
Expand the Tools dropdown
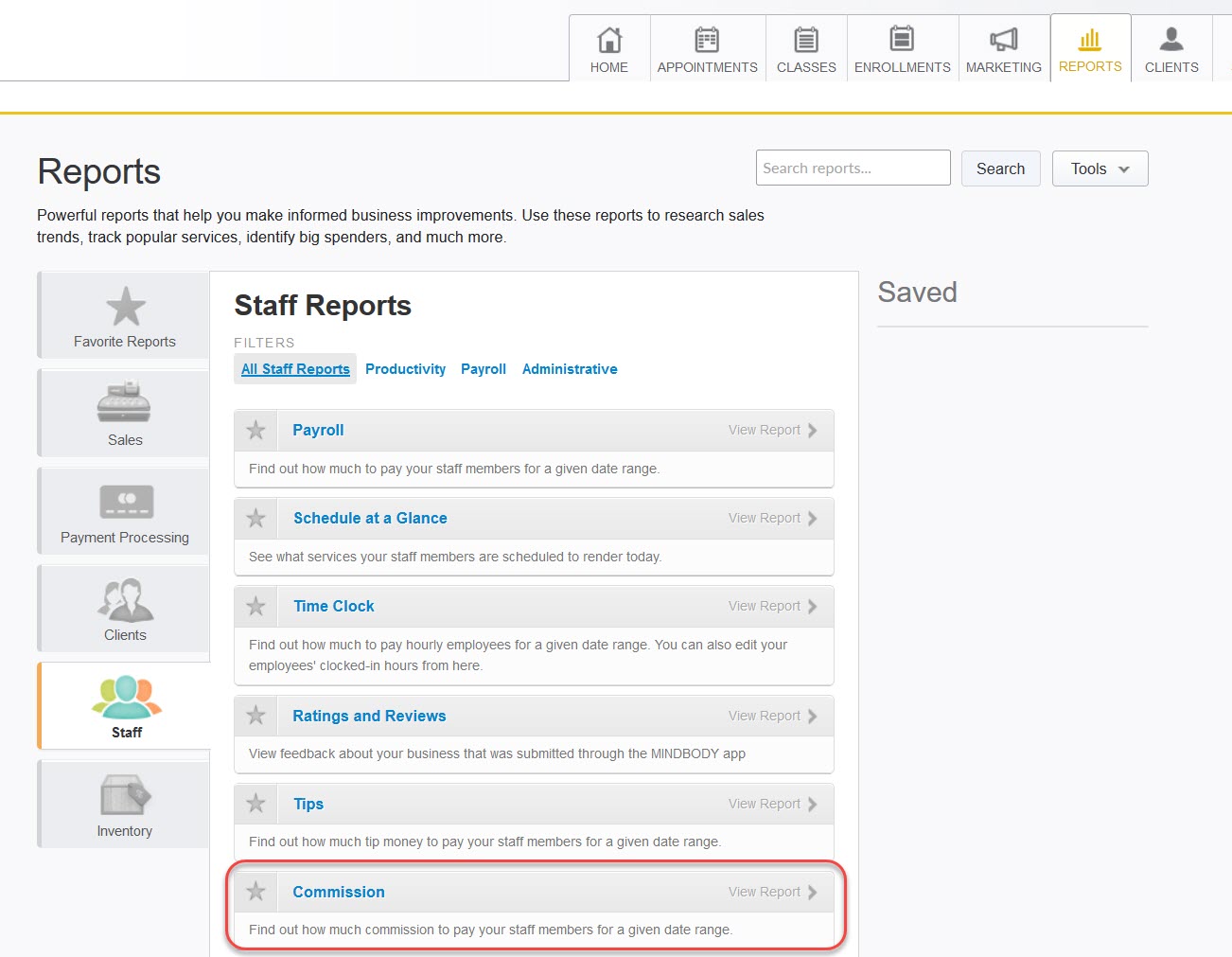coord(1100,168)
